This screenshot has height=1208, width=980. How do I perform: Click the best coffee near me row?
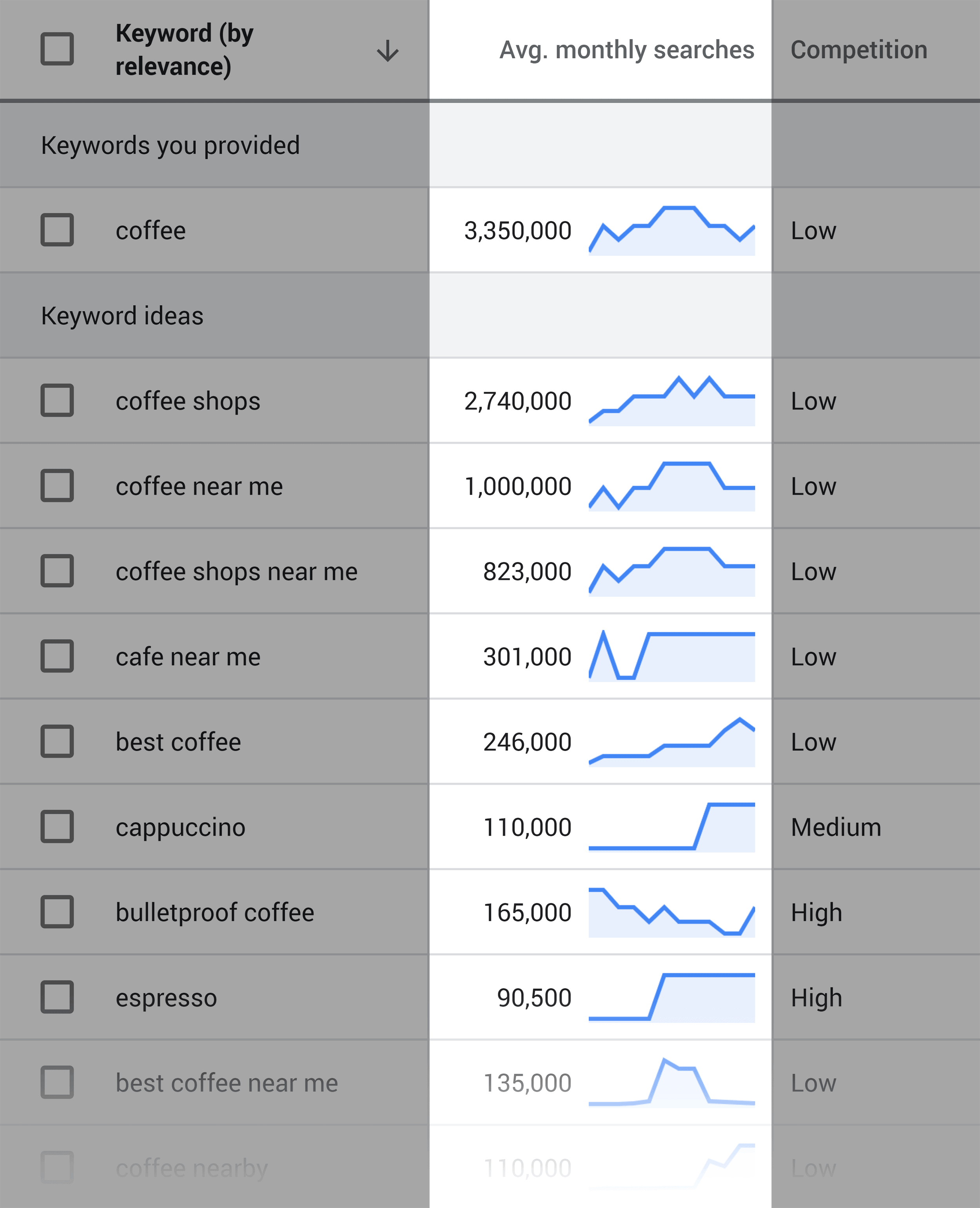pos(490,1083)
